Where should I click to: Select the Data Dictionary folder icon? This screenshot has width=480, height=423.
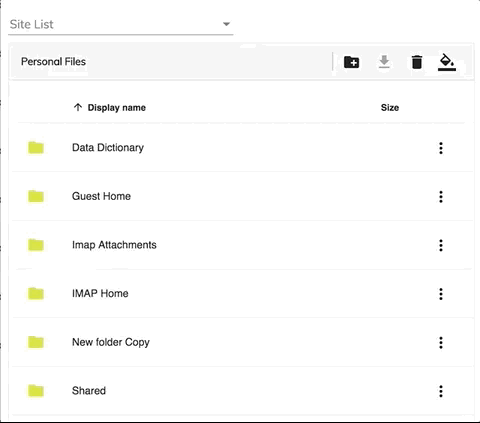(36, 148)
